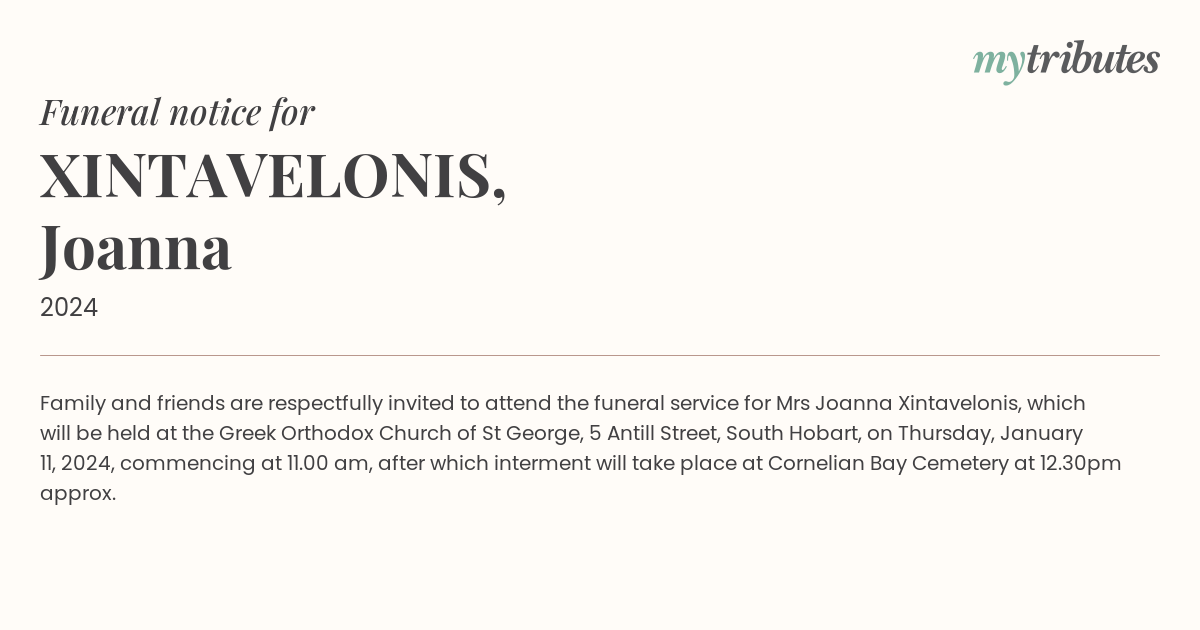Screen dimensions: 1200x630
Task: Click the address "5 Antill Street"
Action: click(652, 434)
